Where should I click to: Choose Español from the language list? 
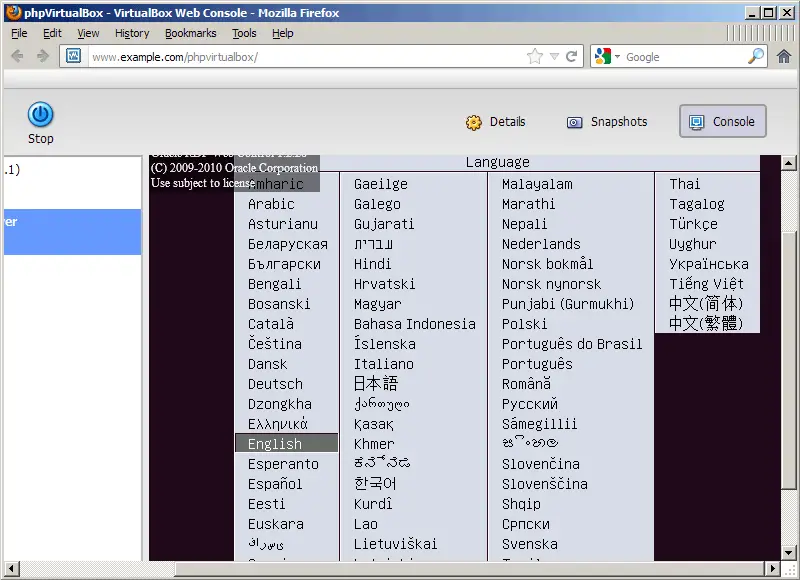(275, 484)
